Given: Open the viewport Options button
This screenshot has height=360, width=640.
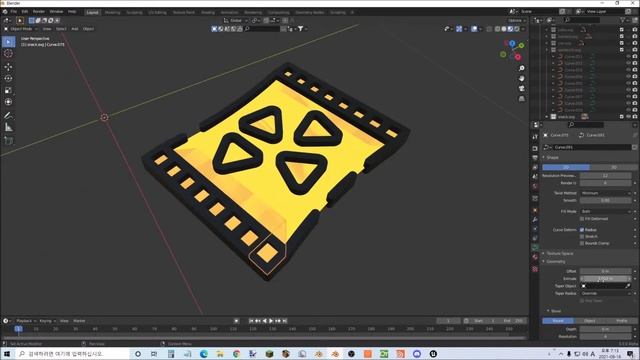Looking at the screenshot, I should click(516, 20).
